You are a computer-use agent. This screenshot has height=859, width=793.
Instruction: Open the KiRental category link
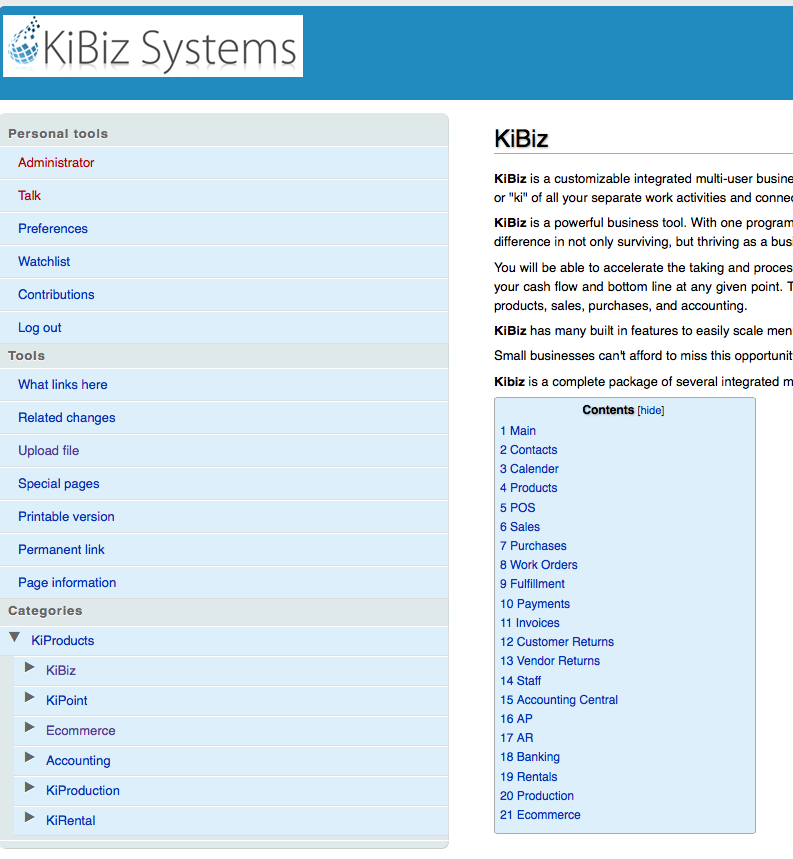[x=71, y=821]
